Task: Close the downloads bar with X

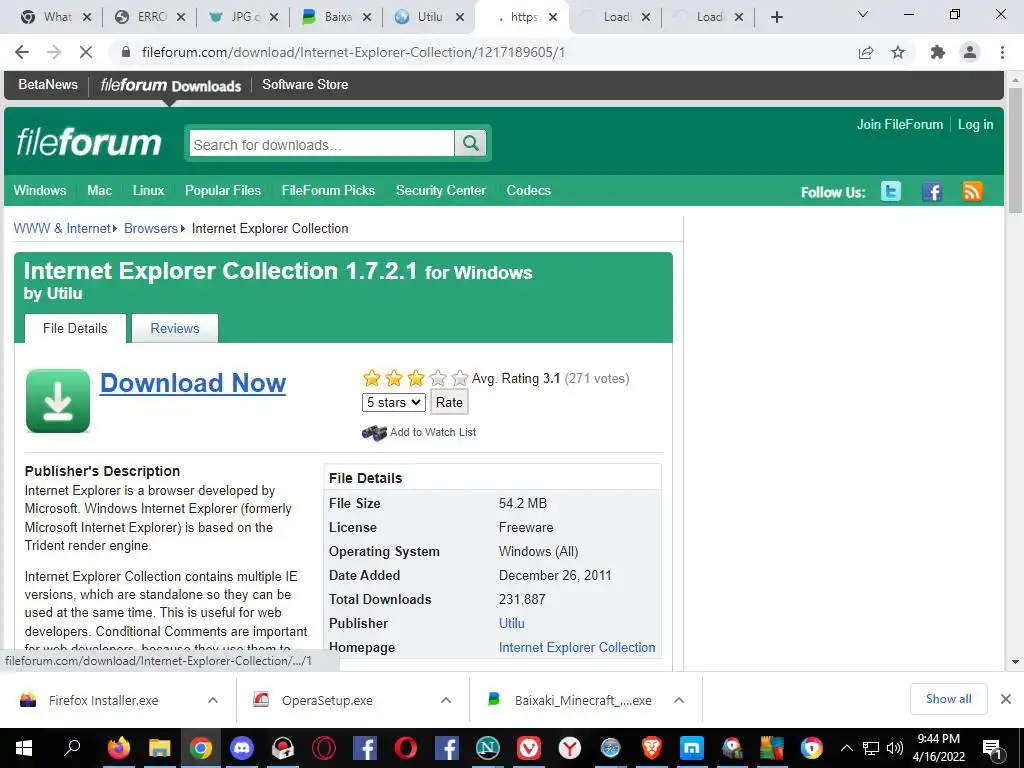Action: [1006, 699]
